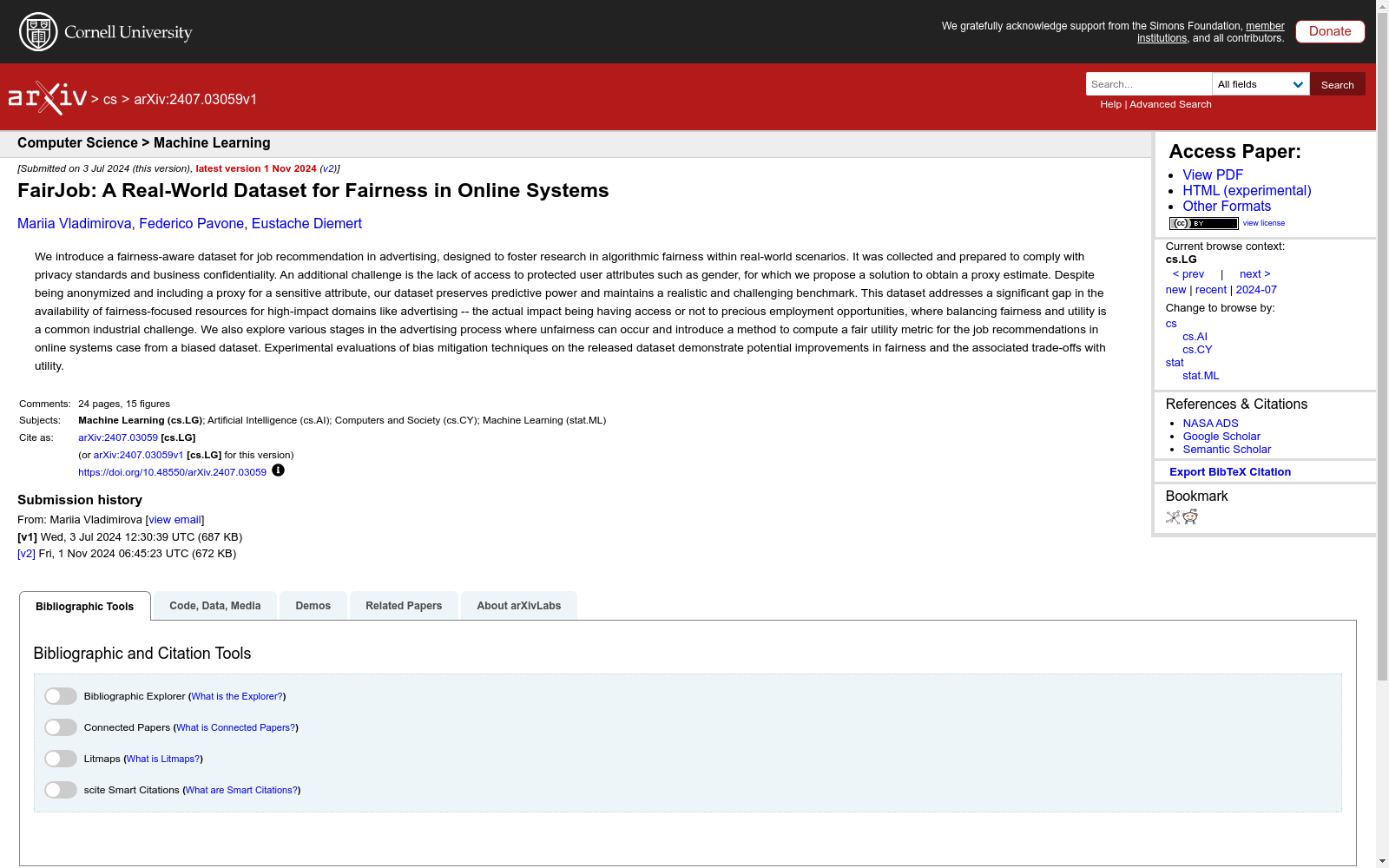Click the Cornell University logo
Image resolution: width=1389 pixels, height=868 pixels.
[106, 32]
